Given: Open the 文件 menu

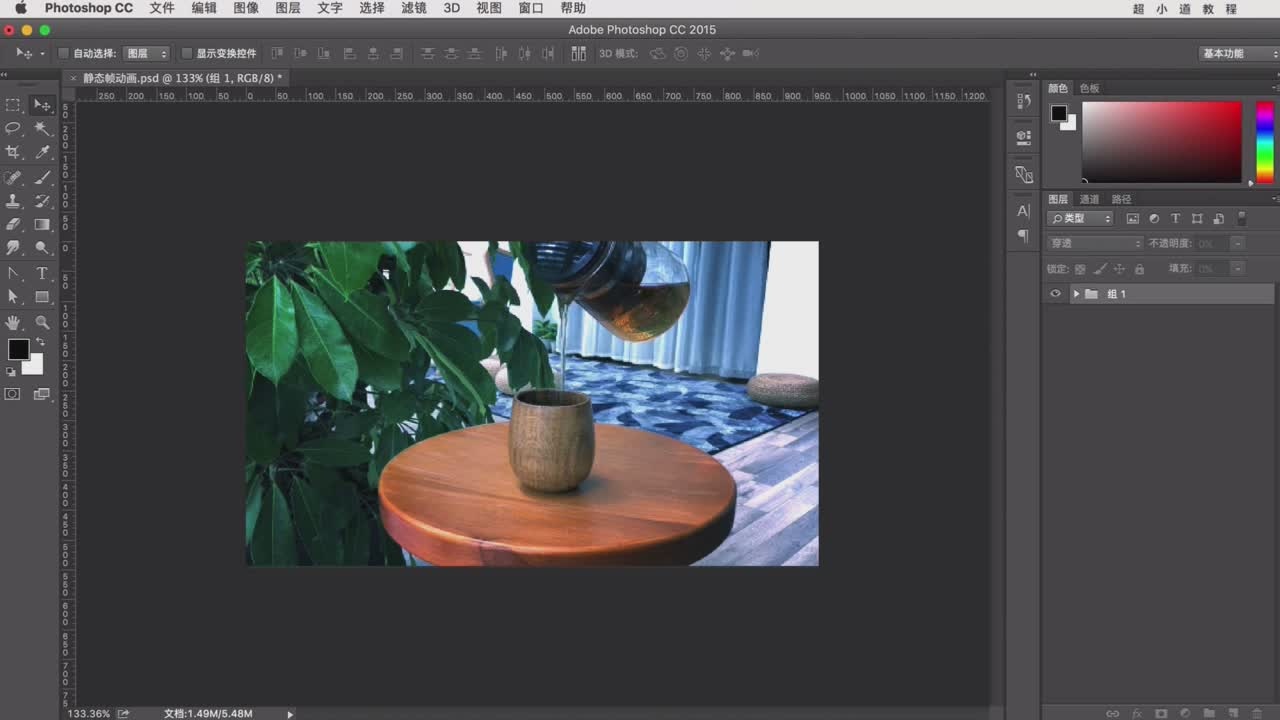Looking at the screenshot, I should [x=162, y=8].
